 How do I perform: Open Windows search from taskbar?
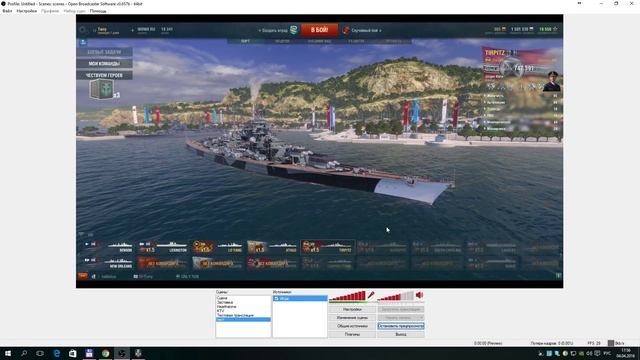24,353
